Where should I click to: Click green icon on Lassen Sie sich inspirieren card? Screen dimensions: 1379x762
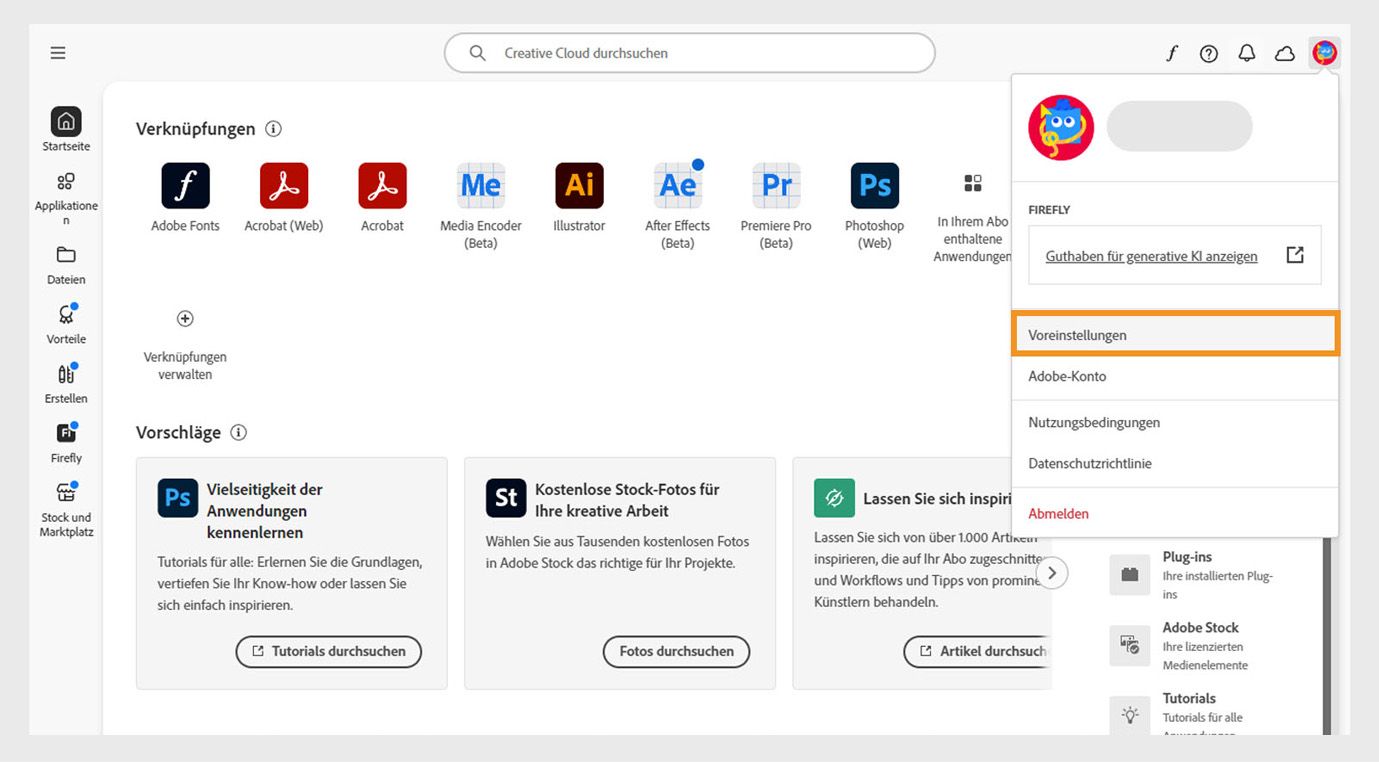click(834, 498)
